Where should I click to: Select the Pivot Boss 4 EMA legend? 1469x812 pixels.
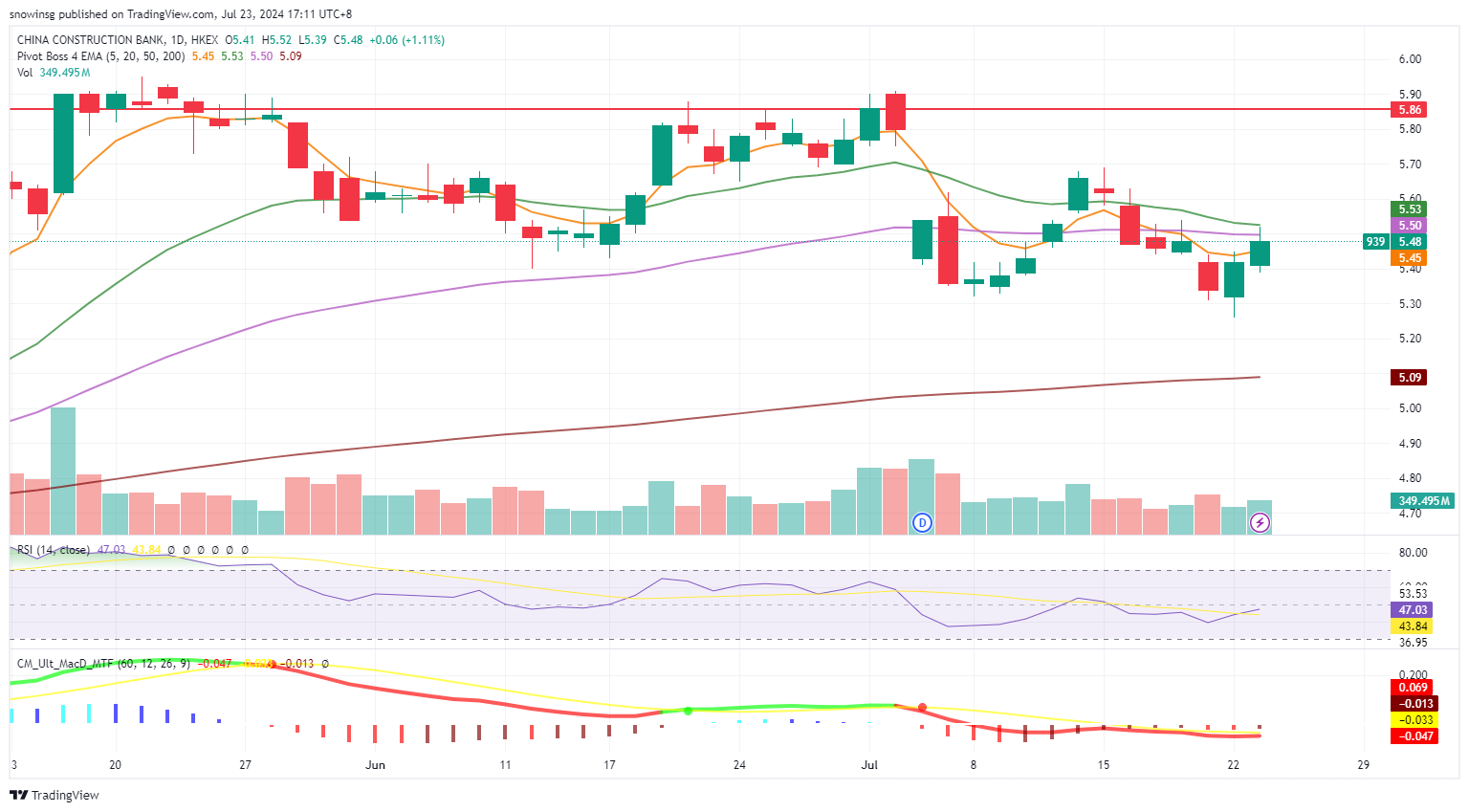[x=101, y=56]
